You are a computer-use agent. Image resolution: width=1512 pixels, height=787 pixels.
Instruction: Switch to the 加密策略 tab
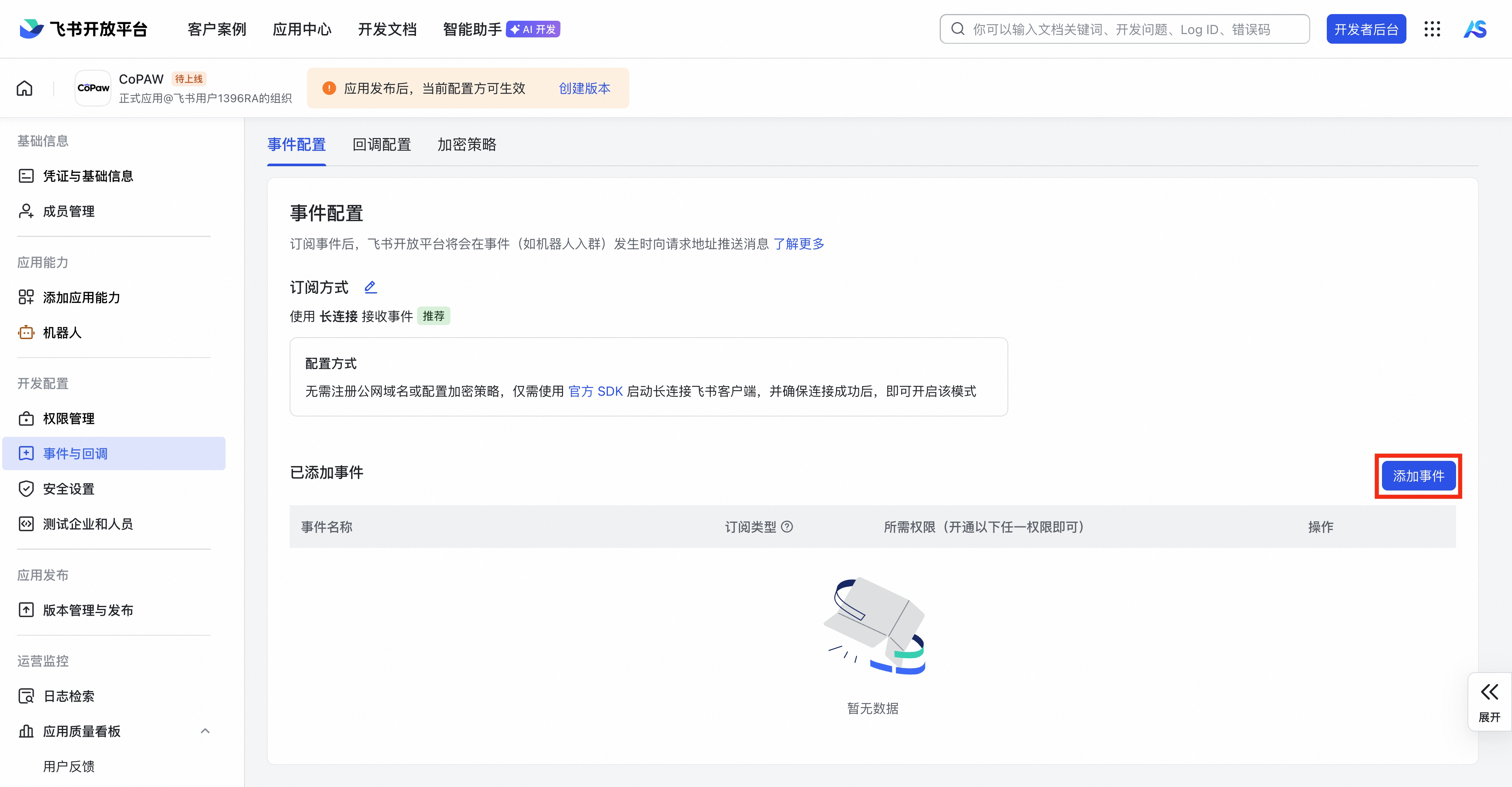coord(467,144)
